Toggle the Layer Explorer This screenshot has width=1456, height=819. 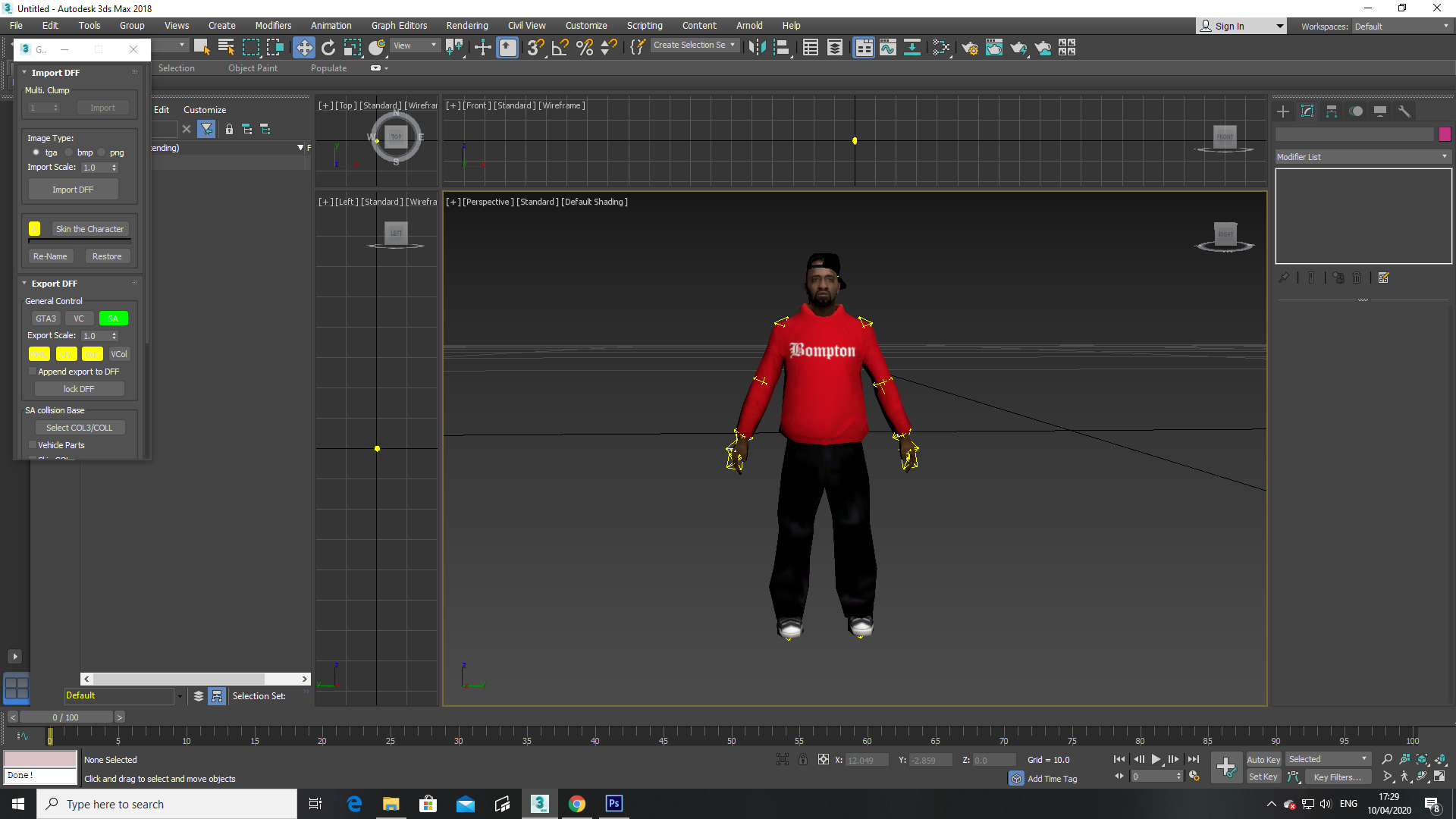click(x=835, y=48)
